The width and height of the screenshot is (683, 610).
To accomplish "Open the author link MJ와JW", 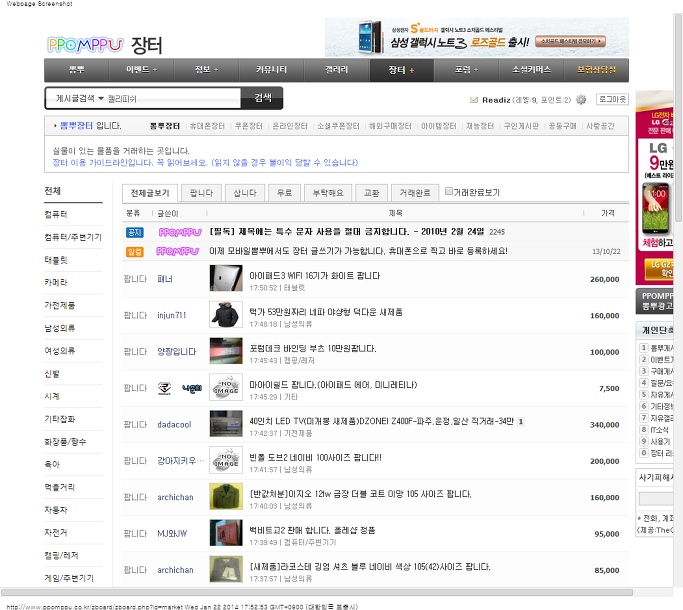I will pos(172,533).
